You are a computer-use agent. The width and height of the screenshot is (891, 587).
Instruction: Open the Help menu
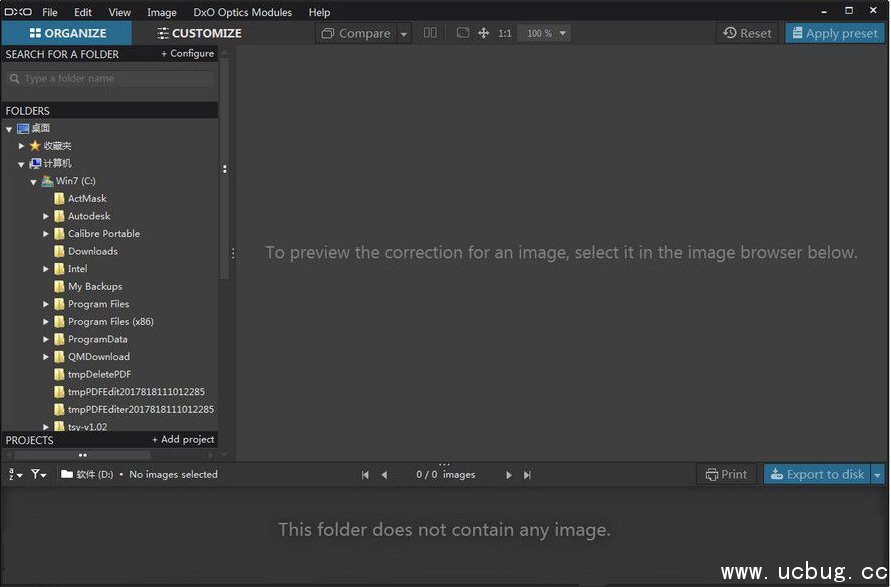319,12
